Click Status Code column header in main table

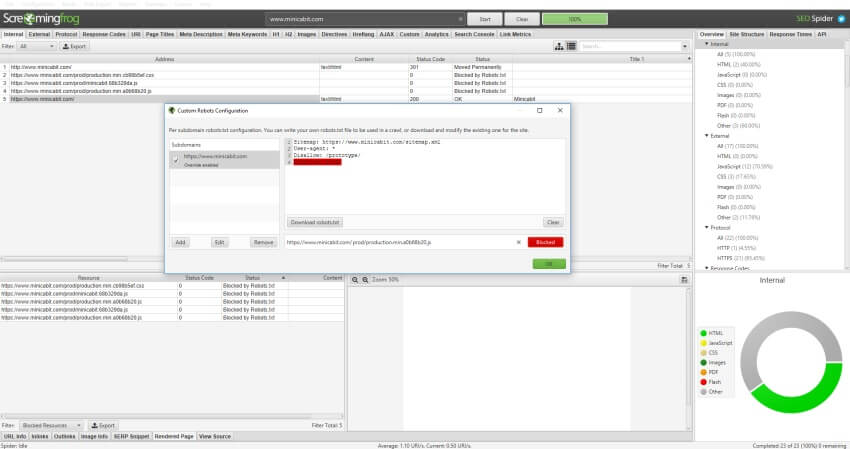coord(430,59)
